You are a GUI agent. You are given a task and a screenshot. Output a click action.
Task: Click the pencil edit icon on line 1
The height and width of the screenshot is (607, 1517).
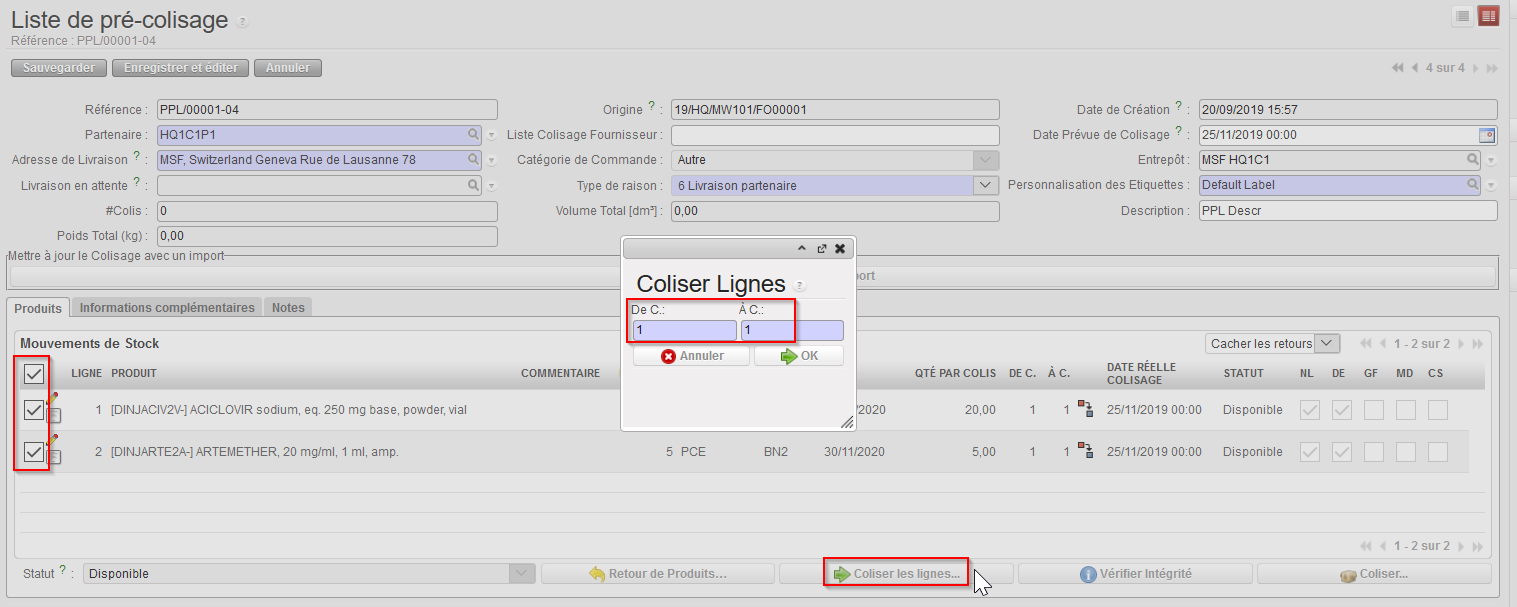click(53, 399)
